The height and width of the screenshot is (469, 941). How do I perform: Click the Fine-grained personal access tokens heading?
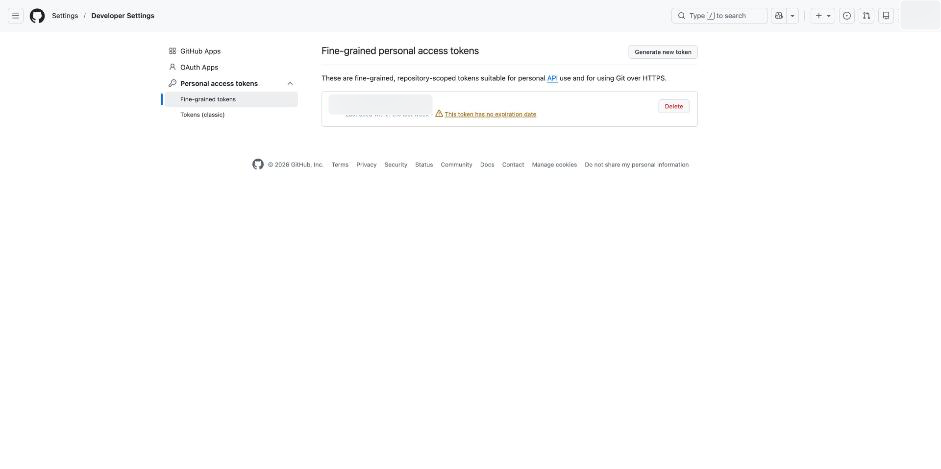tap(400, 51)
